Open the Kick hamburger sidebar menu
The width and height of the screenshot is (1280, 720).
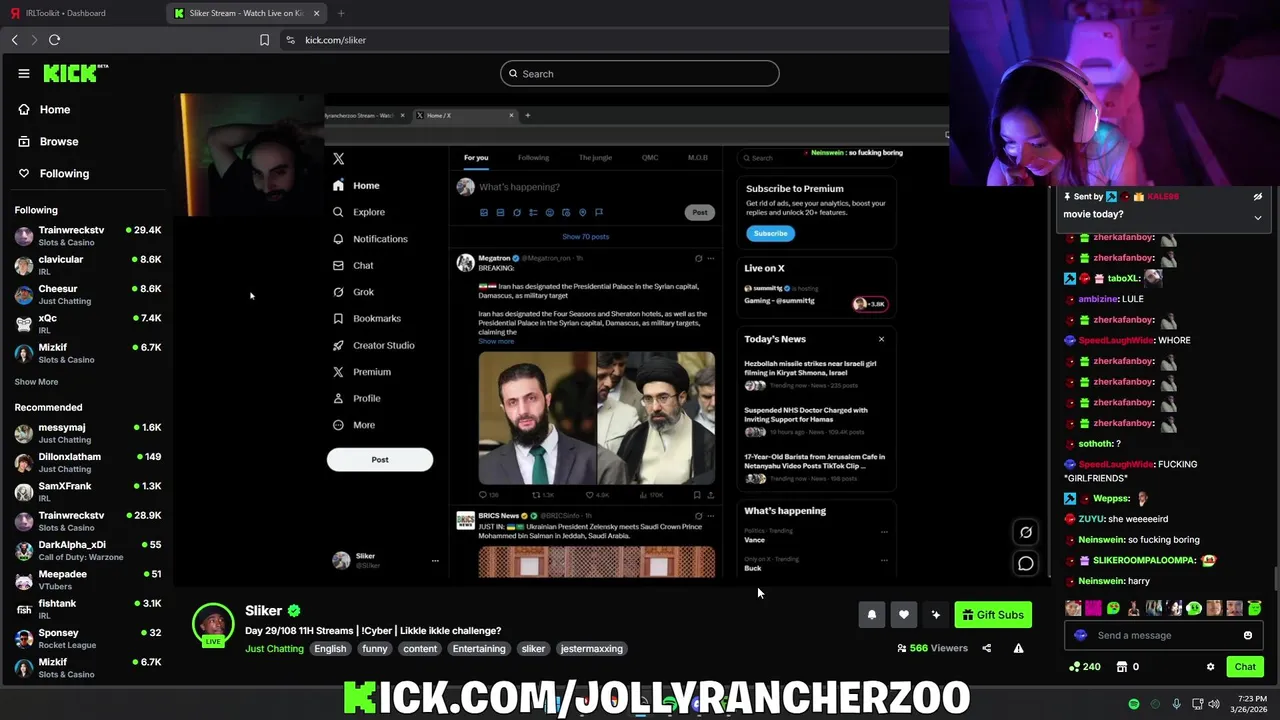(24, 73)
